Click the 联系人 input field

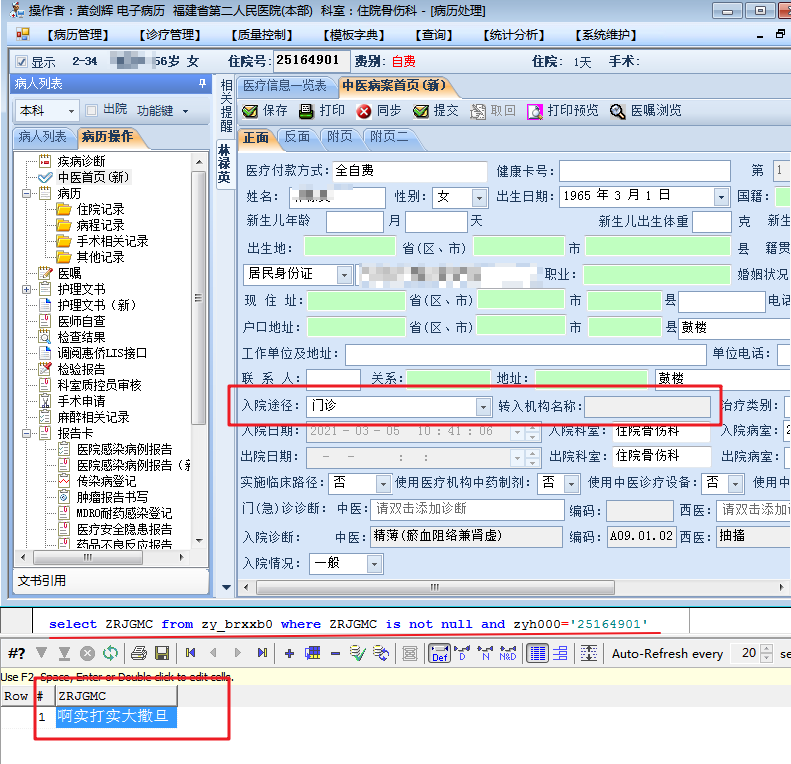(333, 379)
